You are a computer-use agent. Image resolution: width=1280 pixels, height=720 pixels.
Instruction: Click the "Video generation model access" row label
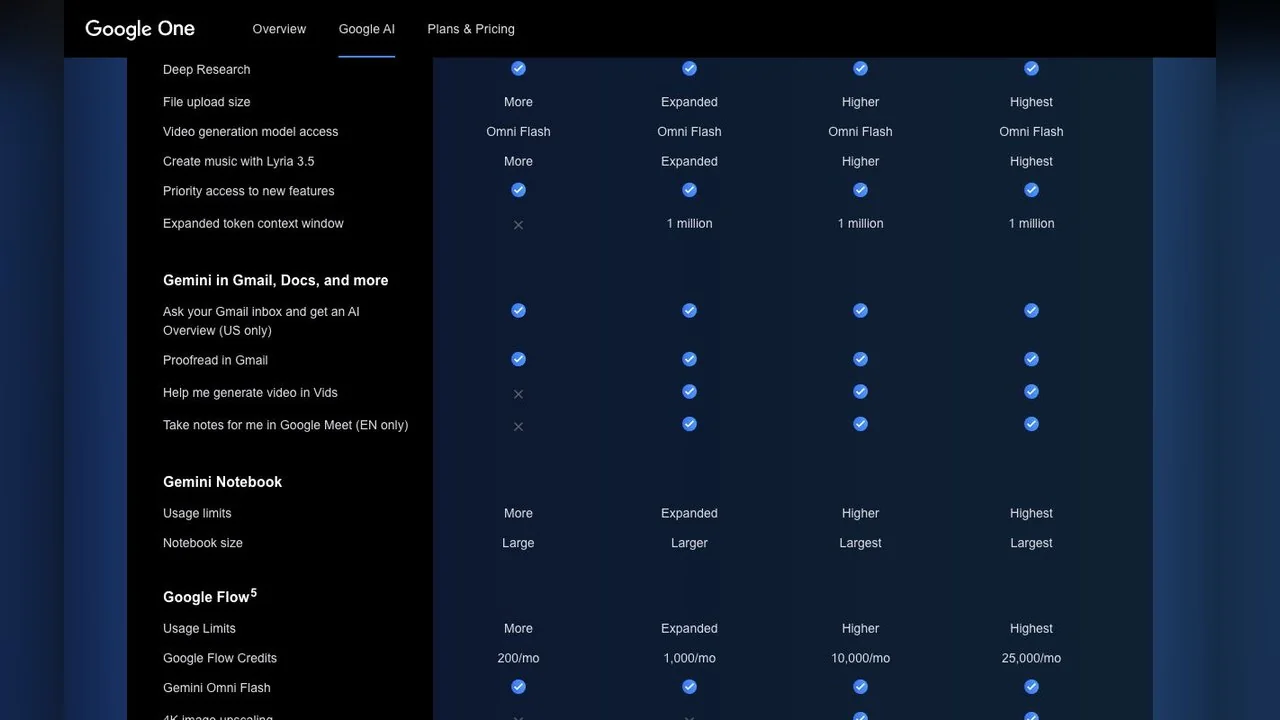250,132
